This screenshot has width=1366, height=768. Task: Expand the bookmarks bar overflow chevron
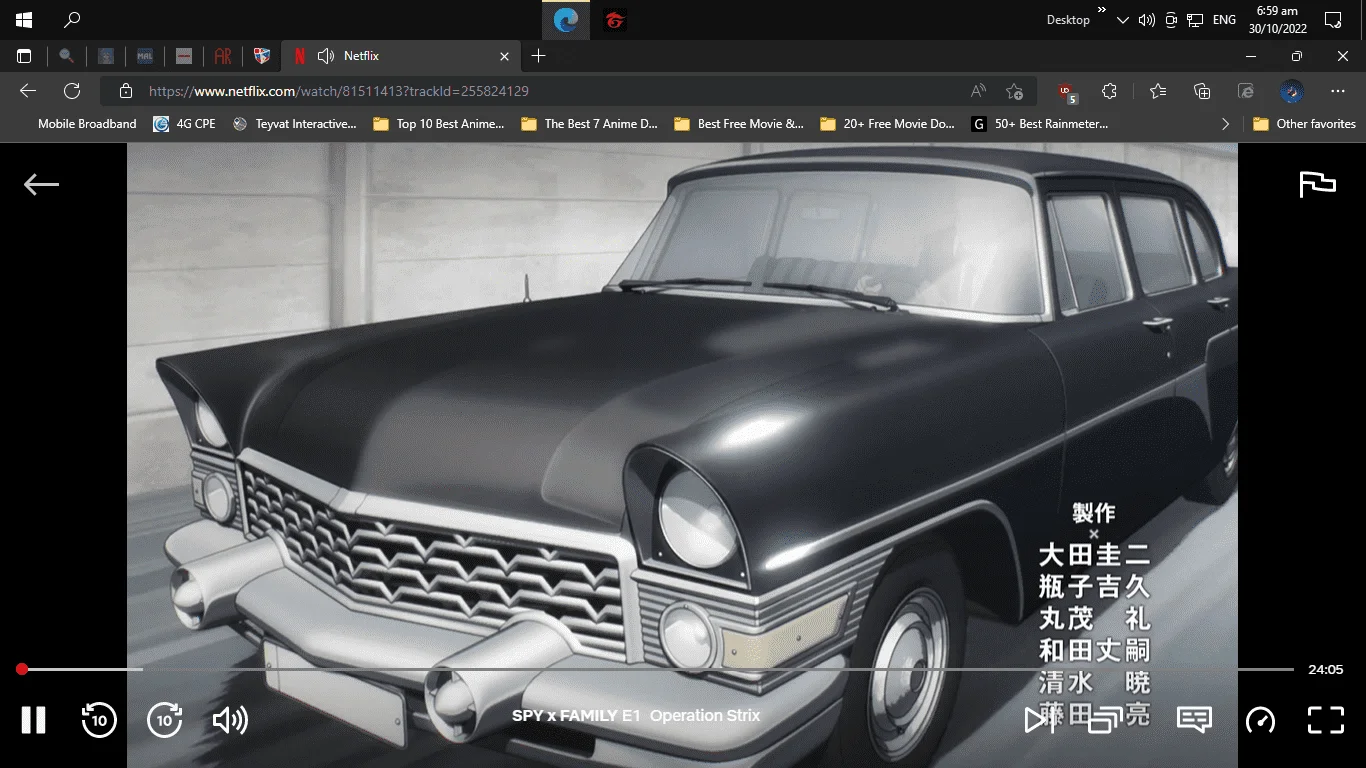pyautogui.click(x=1225, y=124)
